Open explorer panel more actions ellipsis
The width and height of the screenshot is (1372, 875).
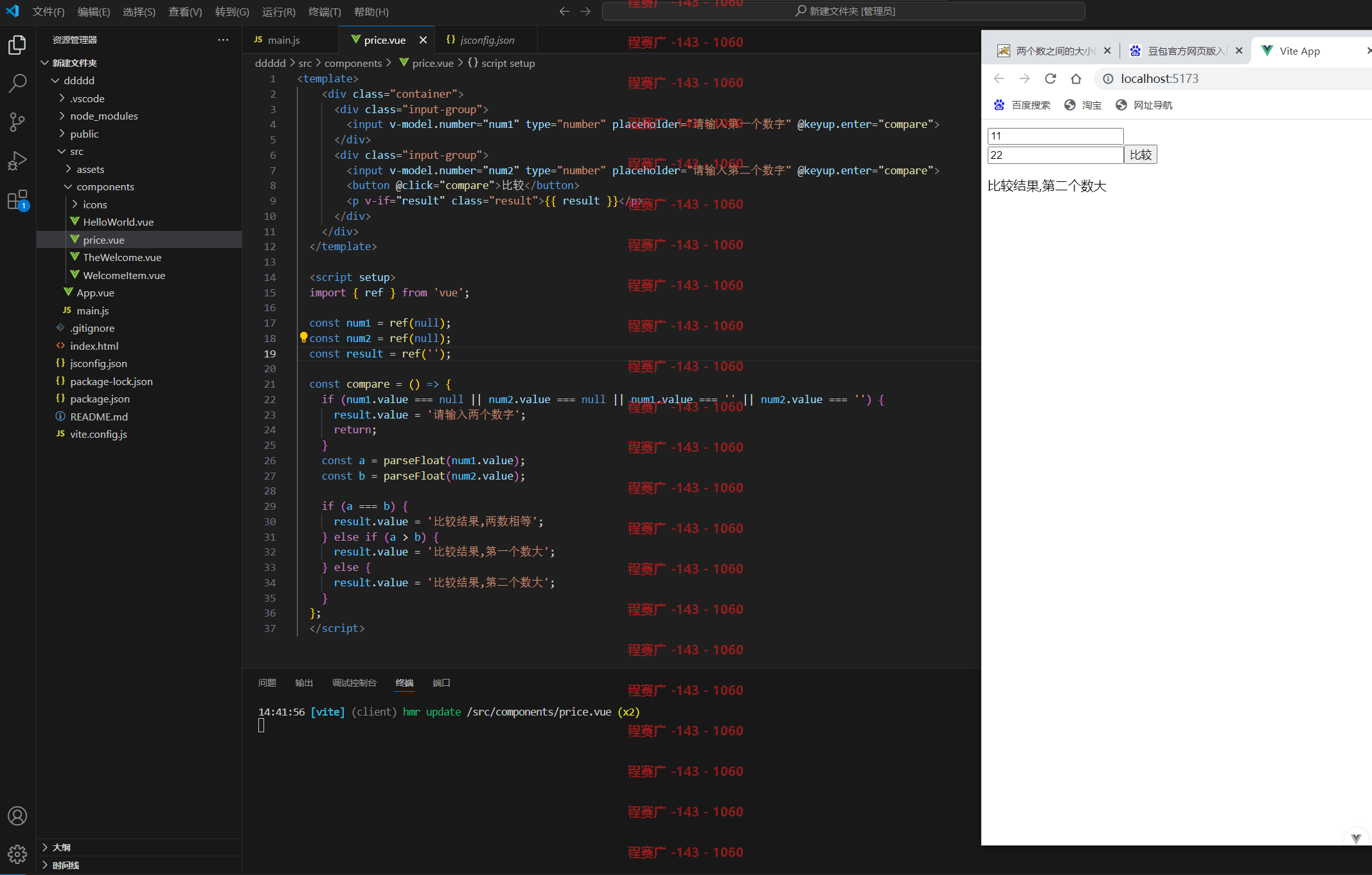pyautogui.click(x=223, y=40)
